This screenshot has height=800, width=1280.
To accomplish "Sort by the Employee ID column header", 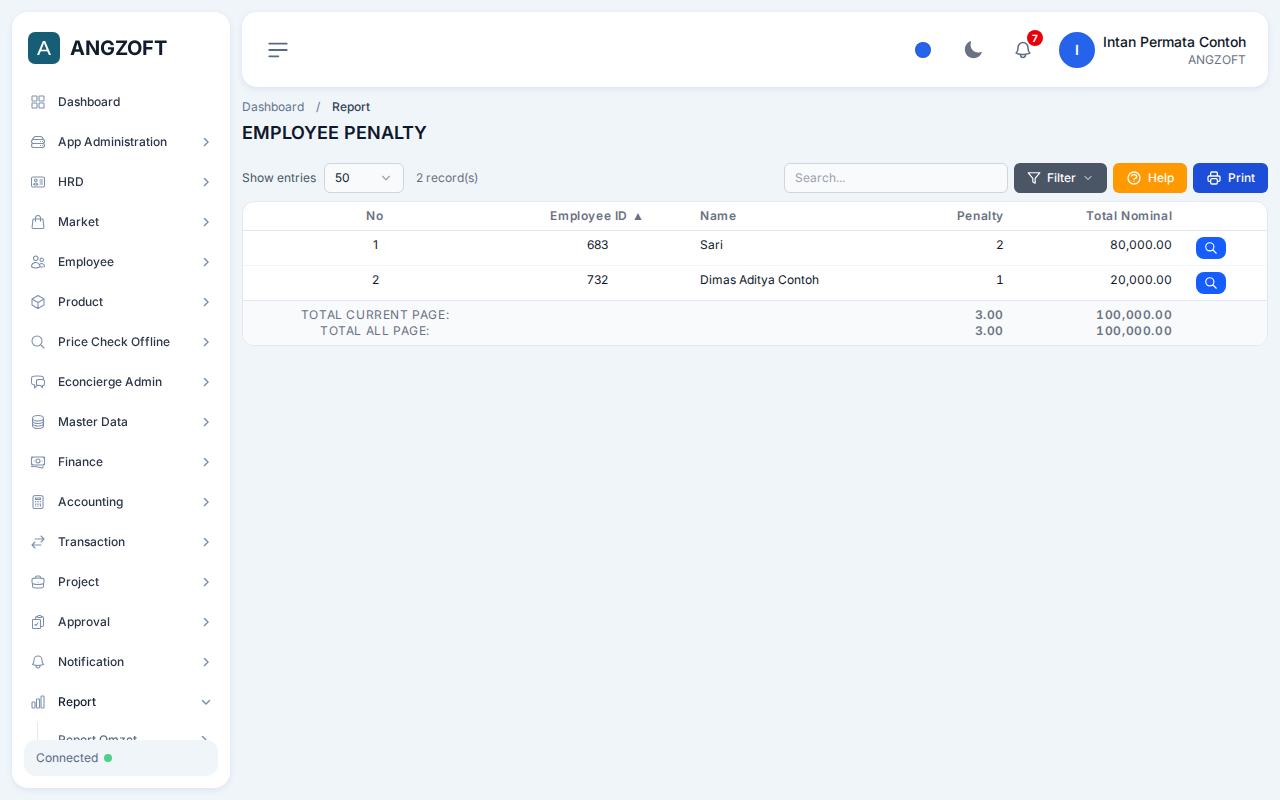I will (x=597, y=216).
